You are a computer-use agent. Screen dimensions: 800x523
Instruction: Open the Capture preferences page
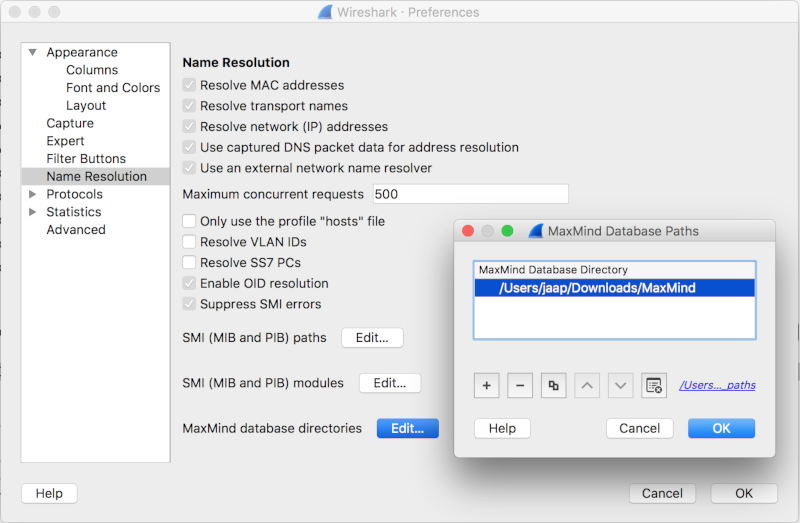[x=70, y=123]
